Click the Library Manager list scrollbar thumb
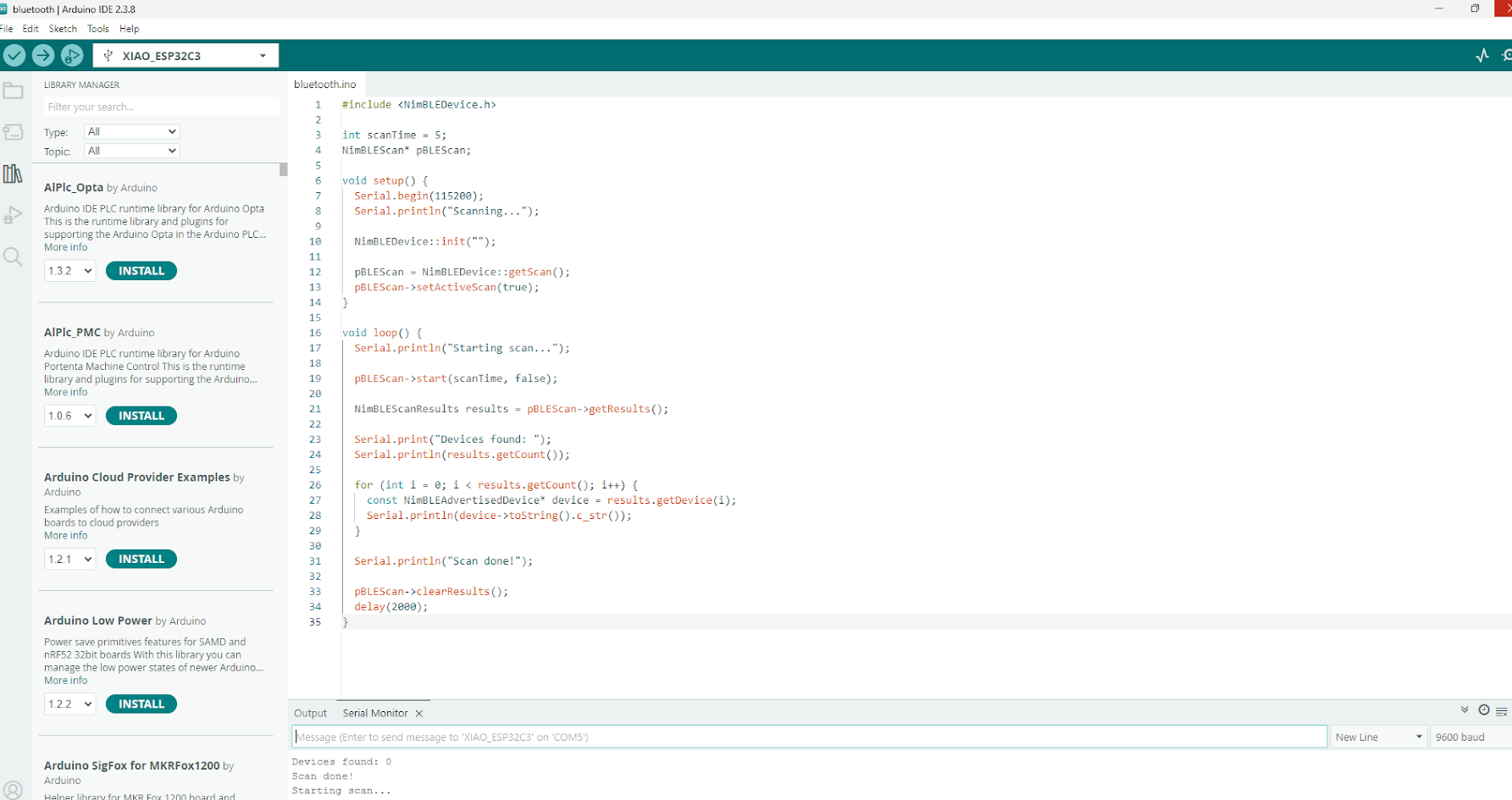This screenshot has width=1512, height=800. (284, 169)
